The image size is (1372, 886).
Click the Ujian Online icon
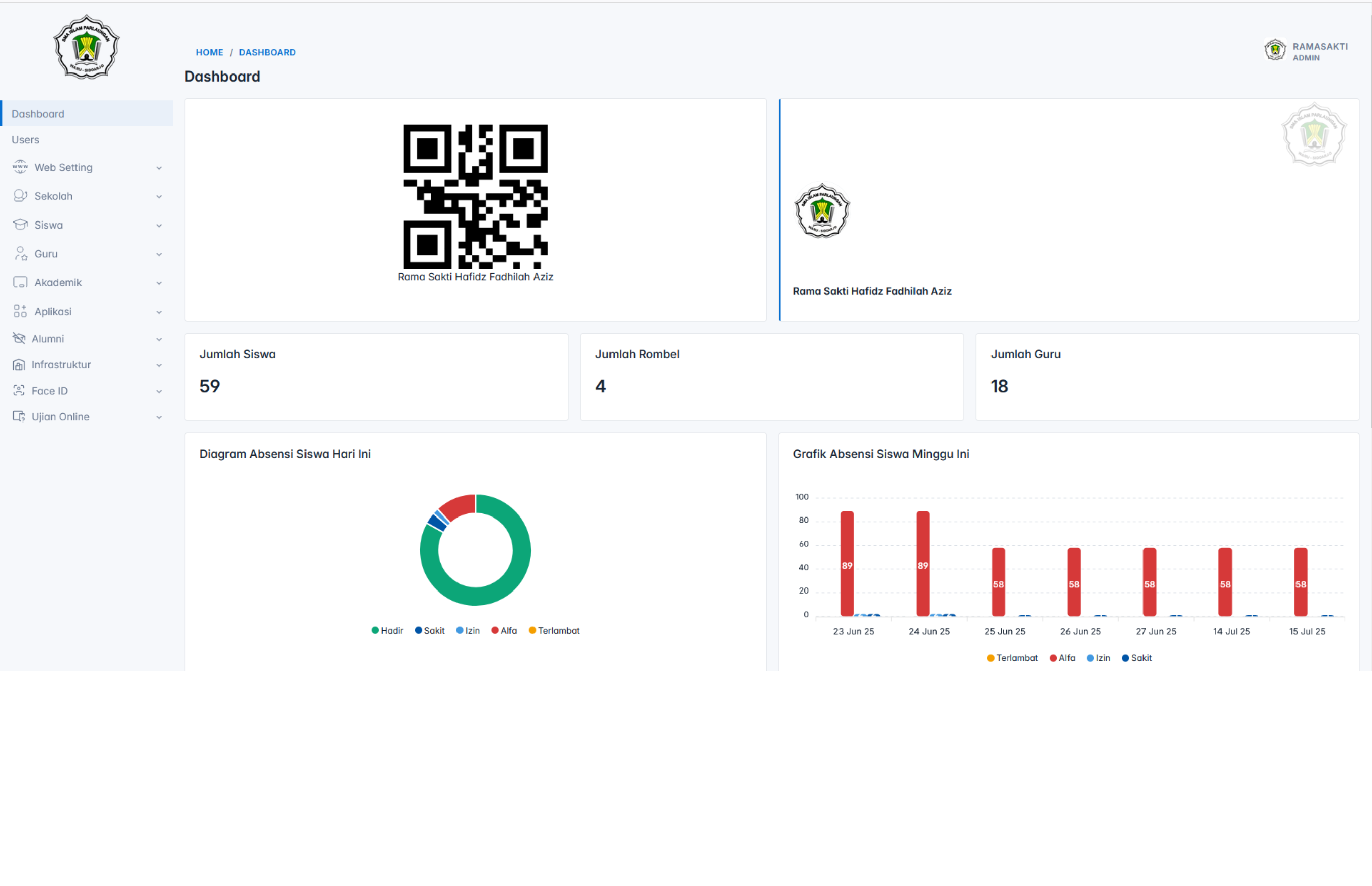[19, 416]
